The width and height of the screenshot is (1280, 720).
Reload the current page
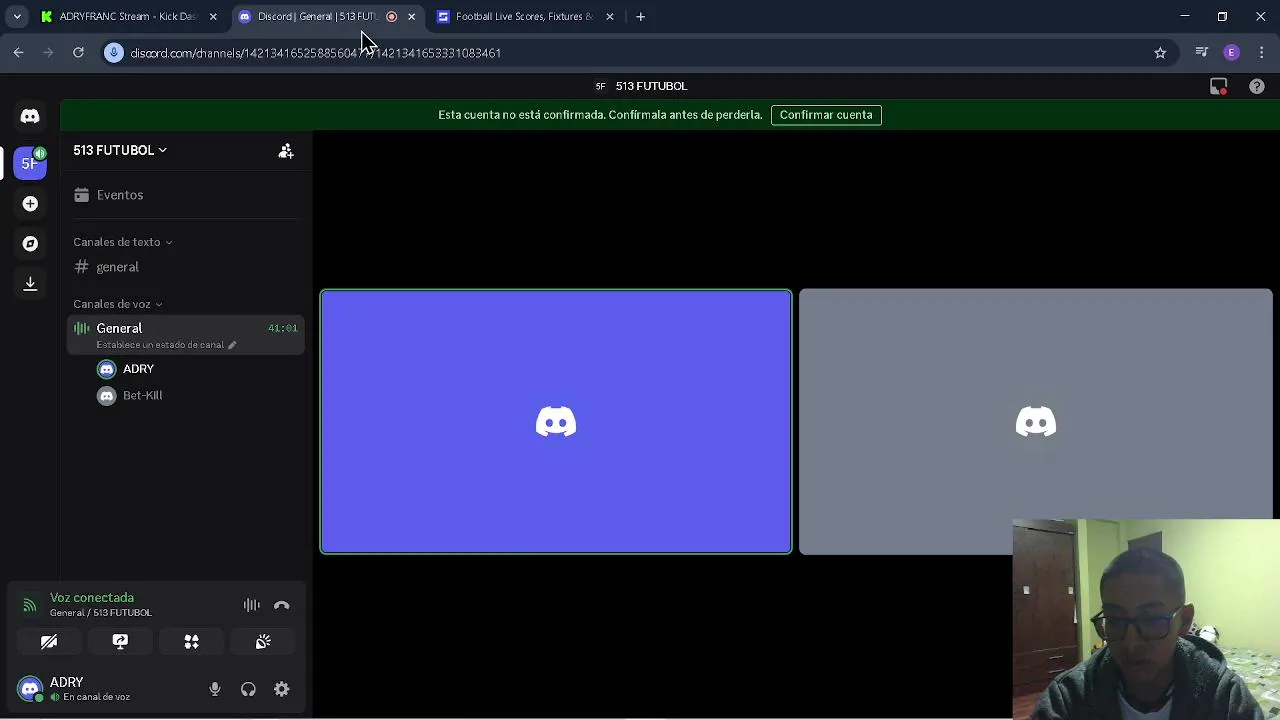tap(78, 53)
